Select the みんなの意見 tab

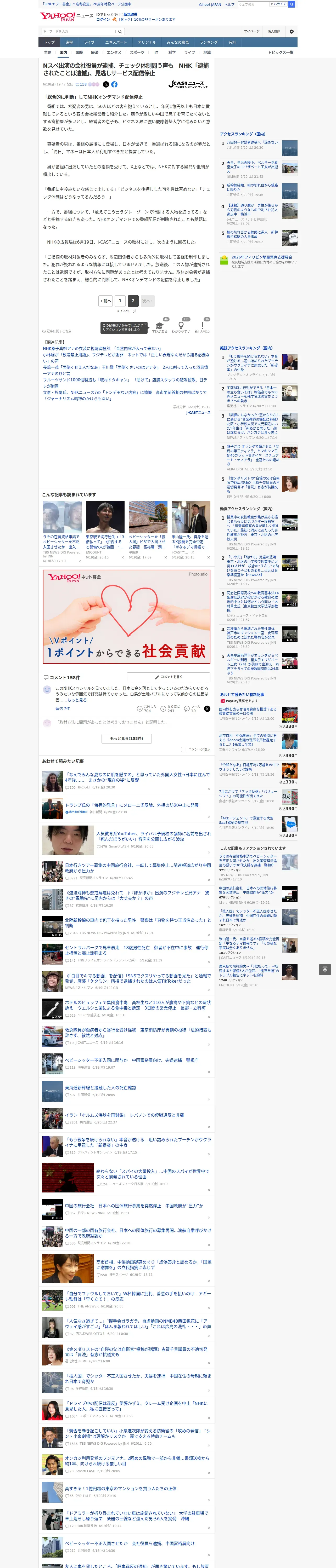[x=177, y=43]
